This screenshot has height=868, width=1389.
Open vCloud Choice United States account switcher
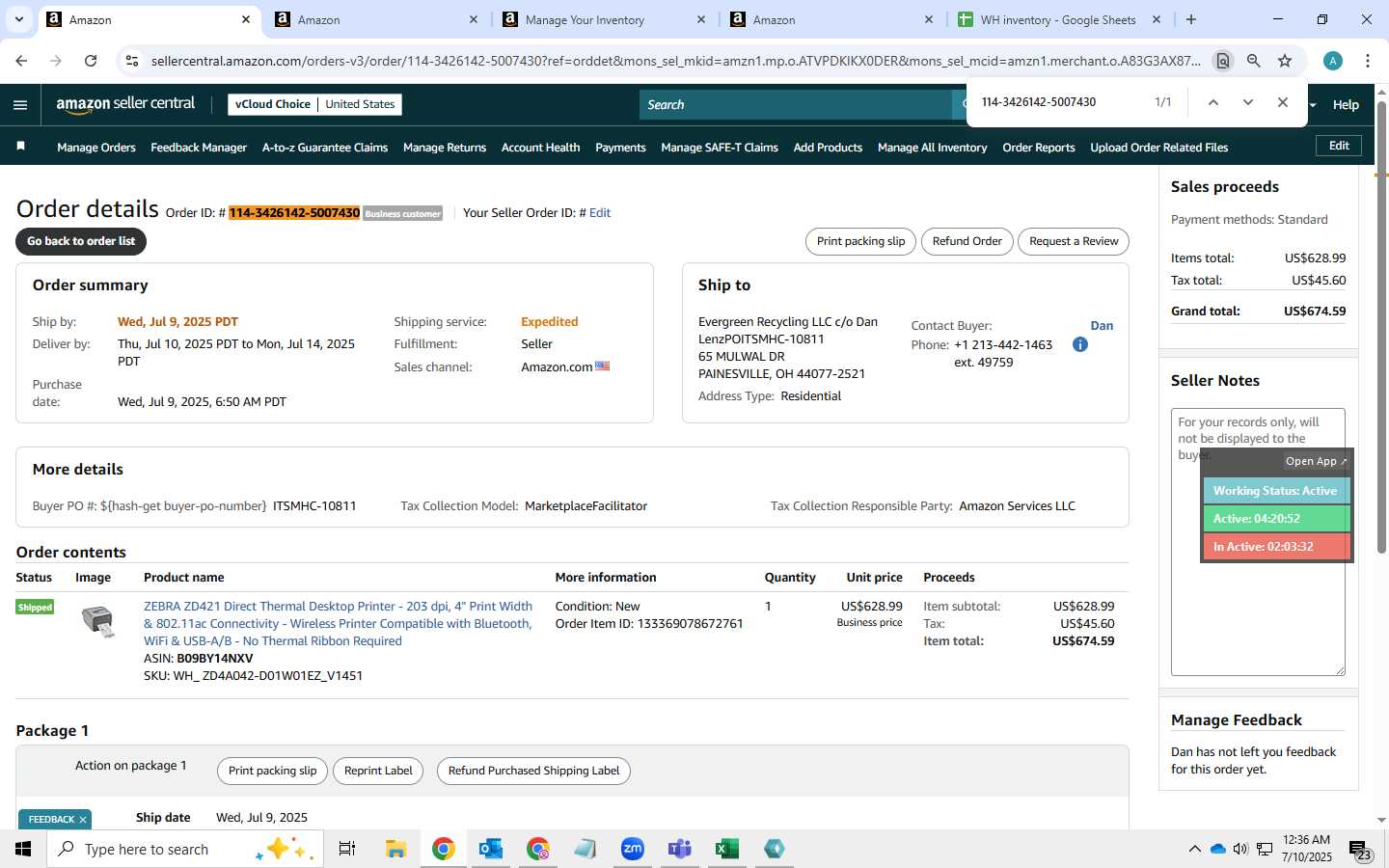coord(314,104)
